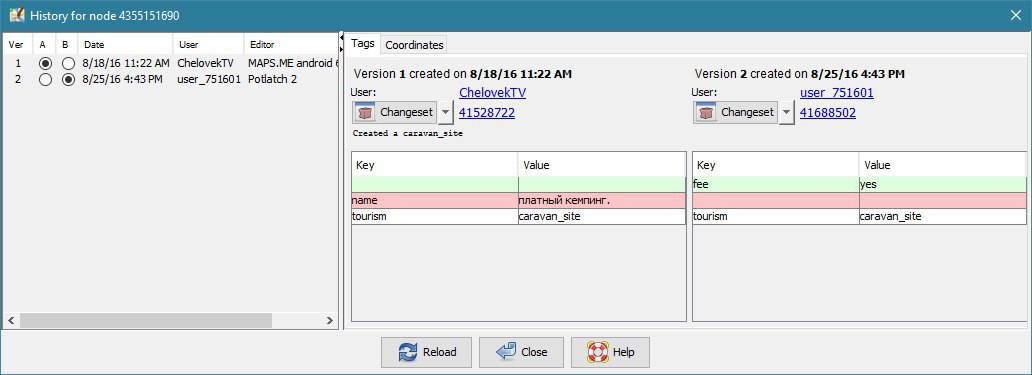Image resolution: width=1032 pixels, height=375 pixels.
Task: Select caravan_site value in version 1 table
Action: 602,216
